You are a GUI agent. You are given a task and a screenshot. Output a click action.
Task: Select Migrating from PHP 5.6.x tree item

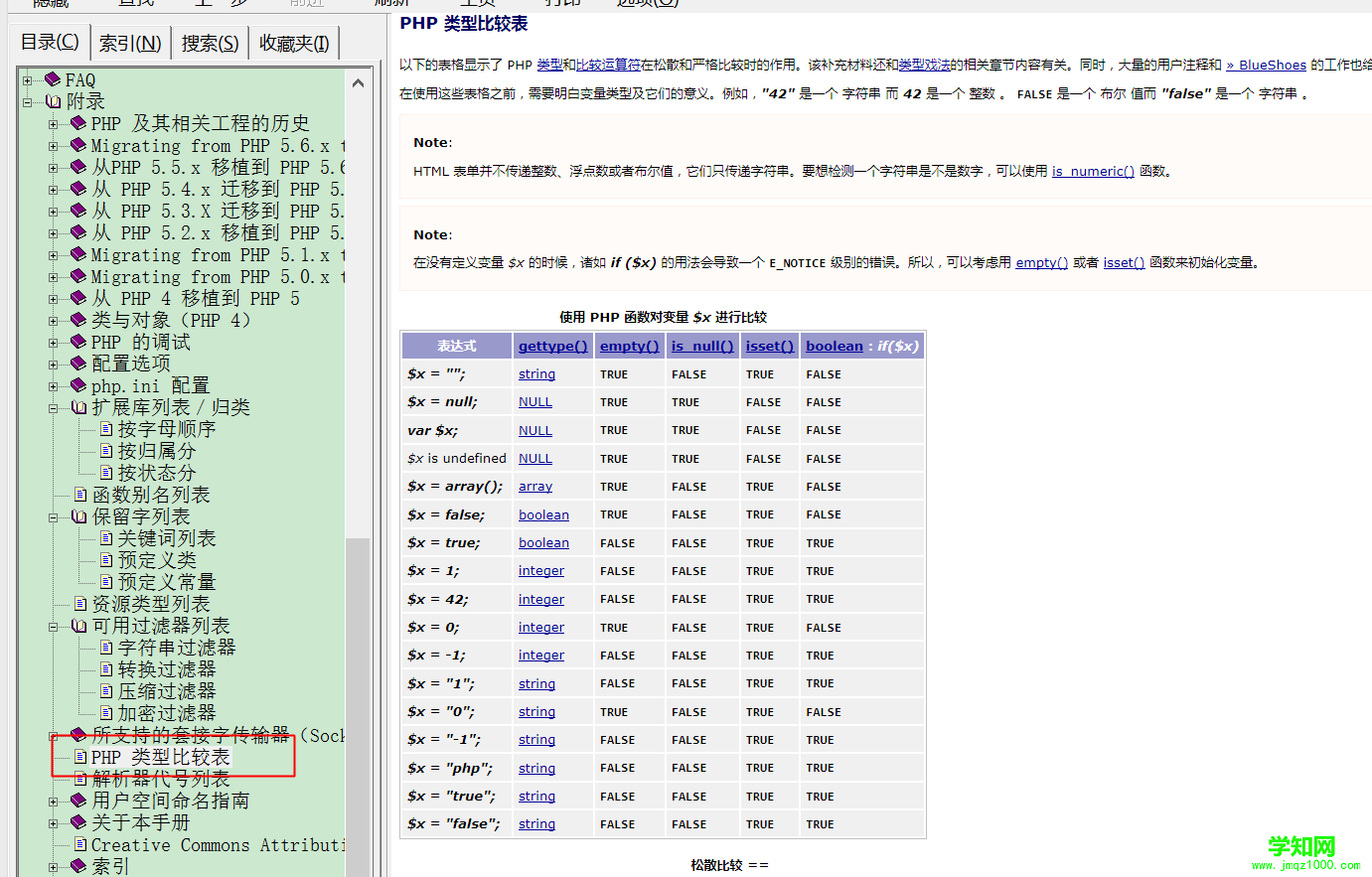pyautogui.click(x=218, y=146)
